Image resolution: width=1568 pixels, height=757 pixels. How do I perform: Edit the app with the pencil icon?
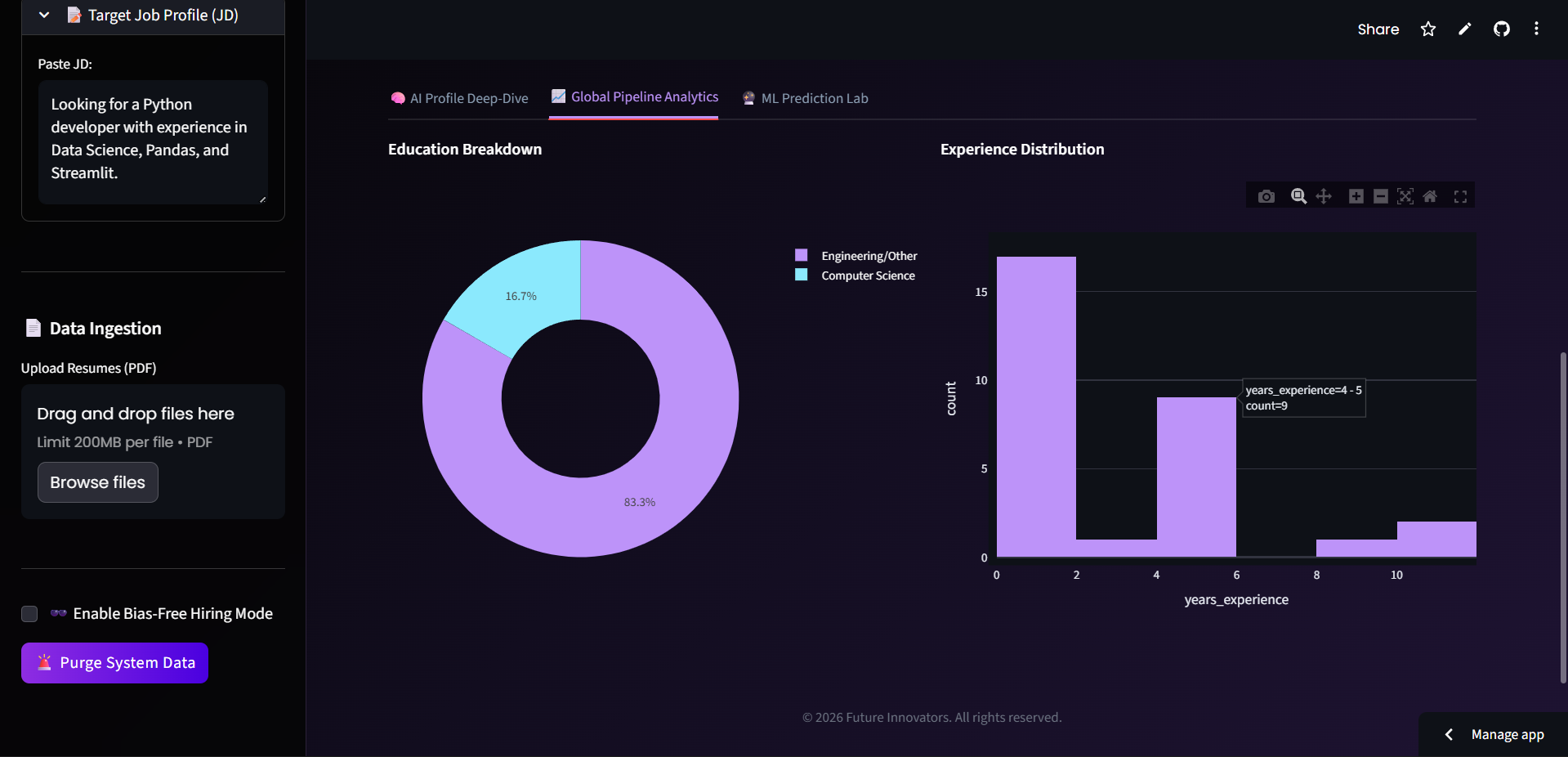click(x=1463, y=29)
